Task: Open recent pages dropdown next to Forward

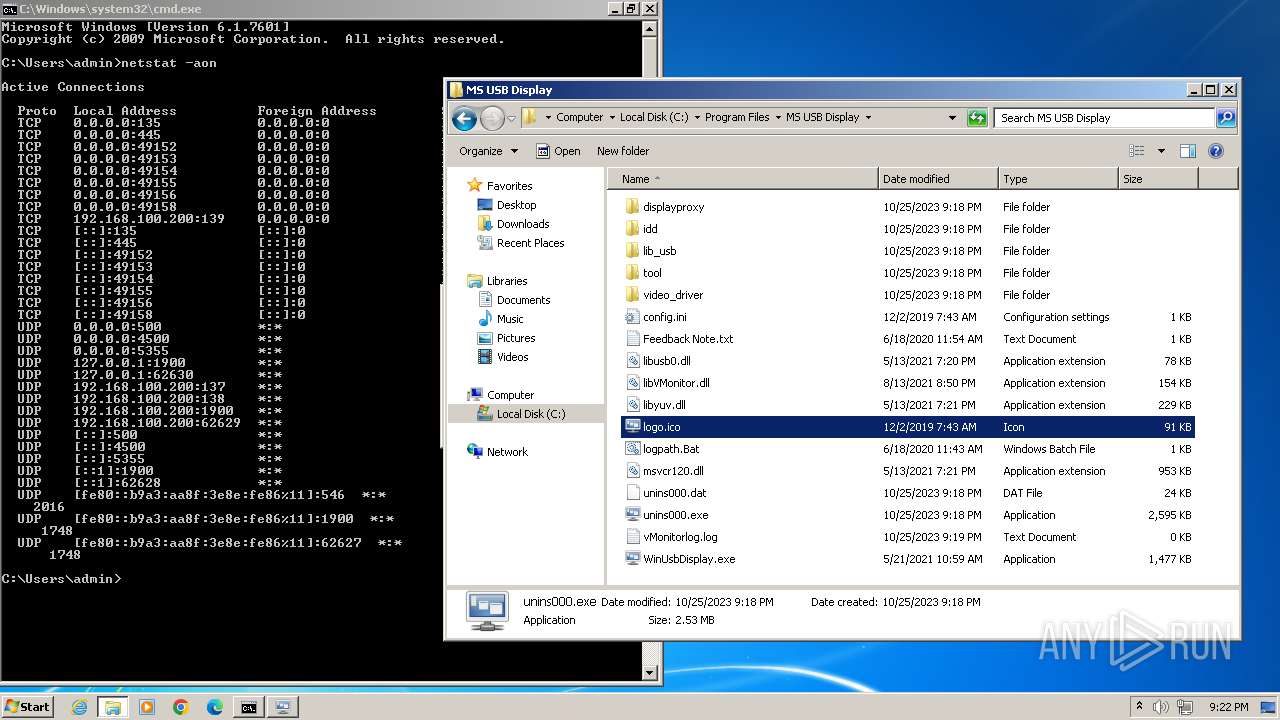Action: (x=511, y=119)
